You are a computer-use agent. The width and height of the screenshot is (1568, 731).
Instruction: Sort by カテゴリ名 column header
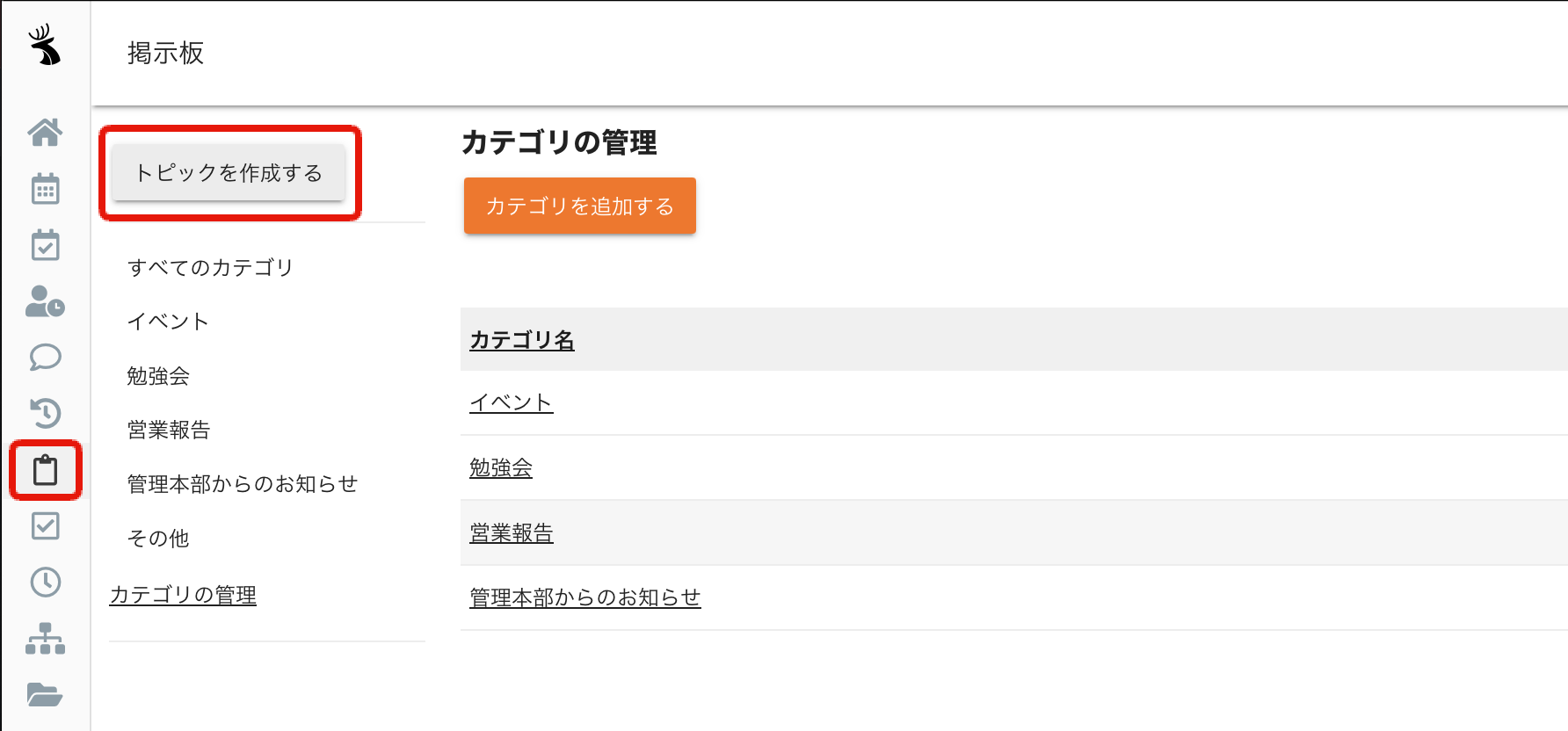[522, 340]
